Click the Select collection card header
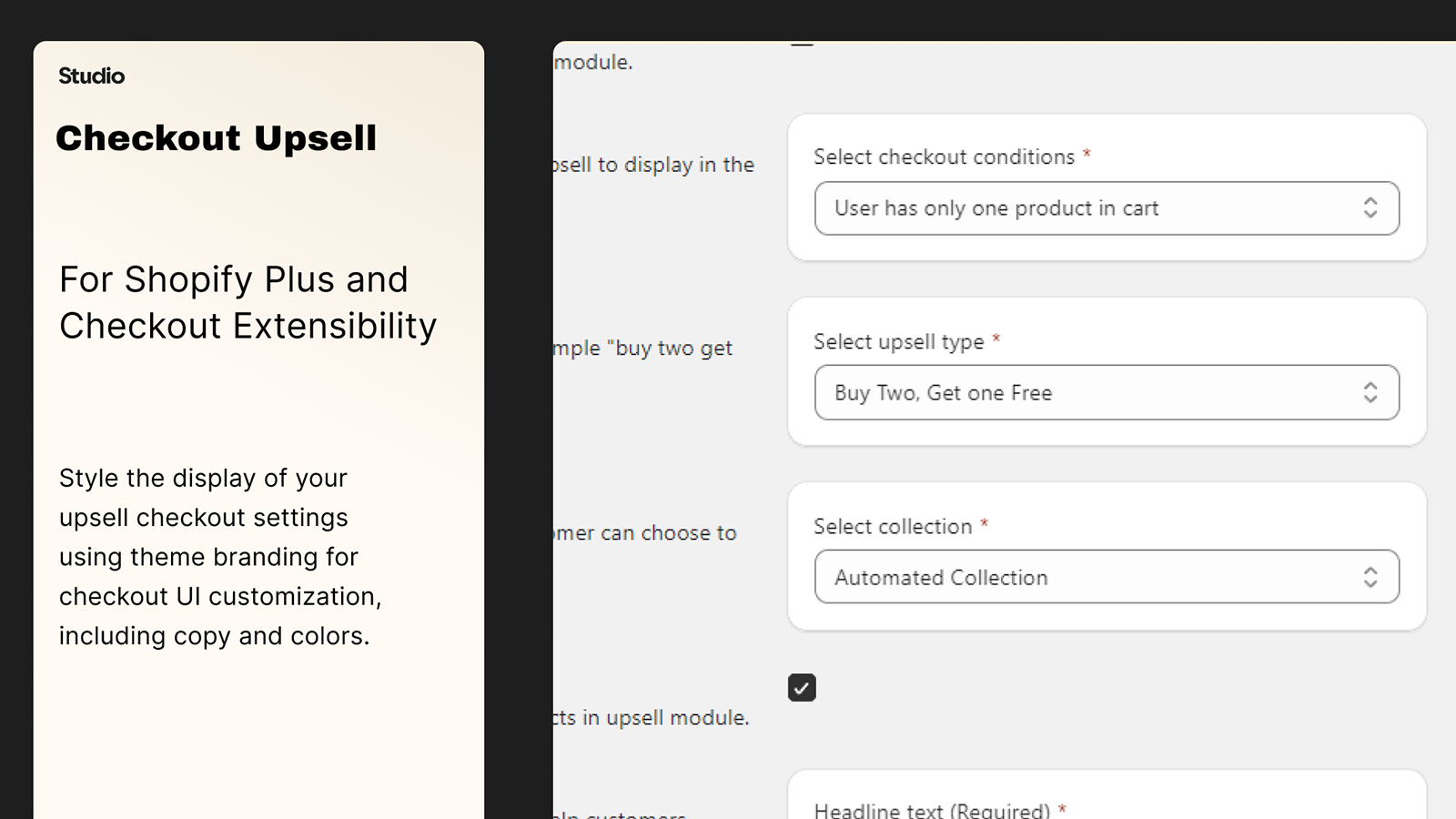 pyautogui.click(x=893, y=526)
